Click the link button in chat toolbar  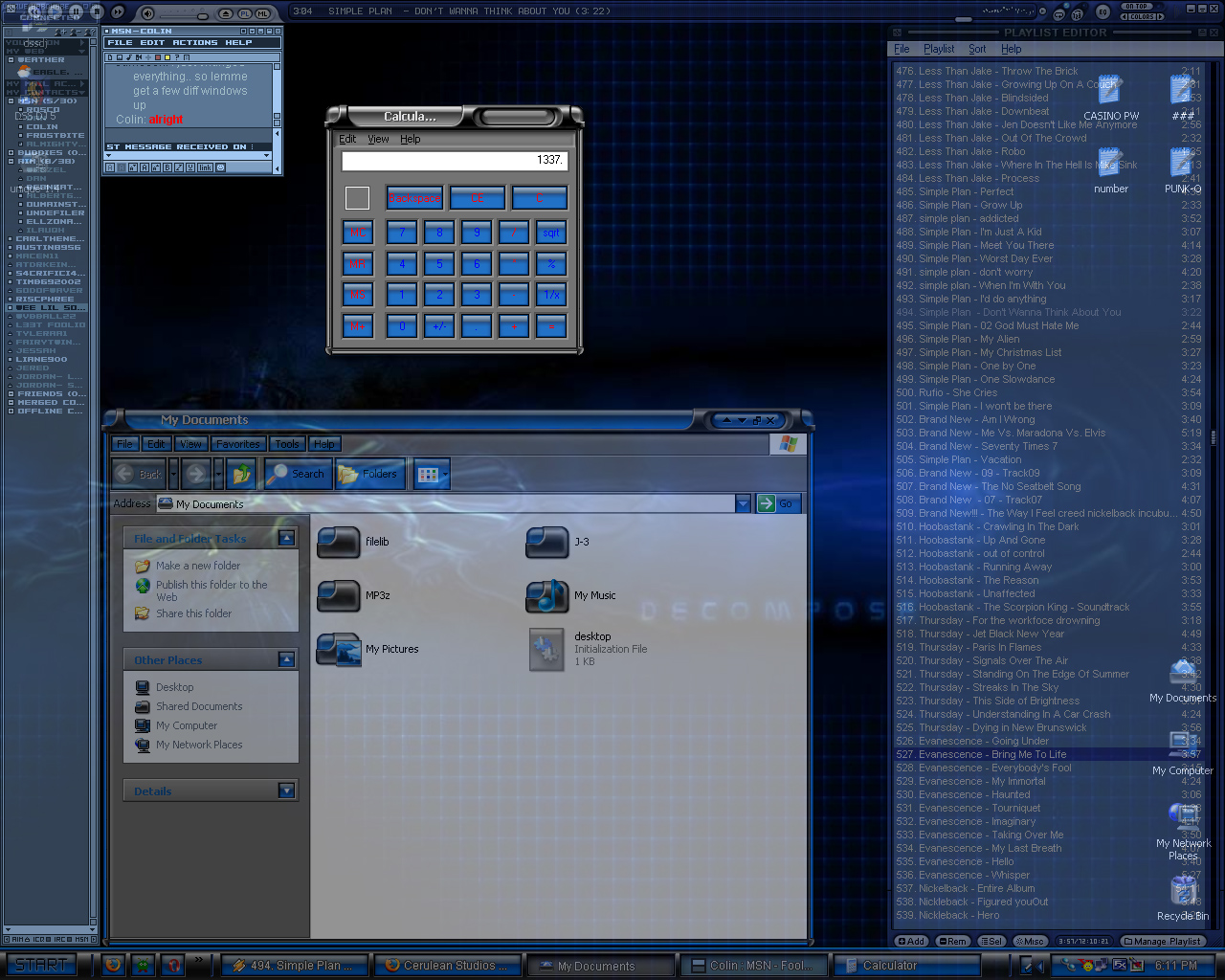(x=206, y=167)
